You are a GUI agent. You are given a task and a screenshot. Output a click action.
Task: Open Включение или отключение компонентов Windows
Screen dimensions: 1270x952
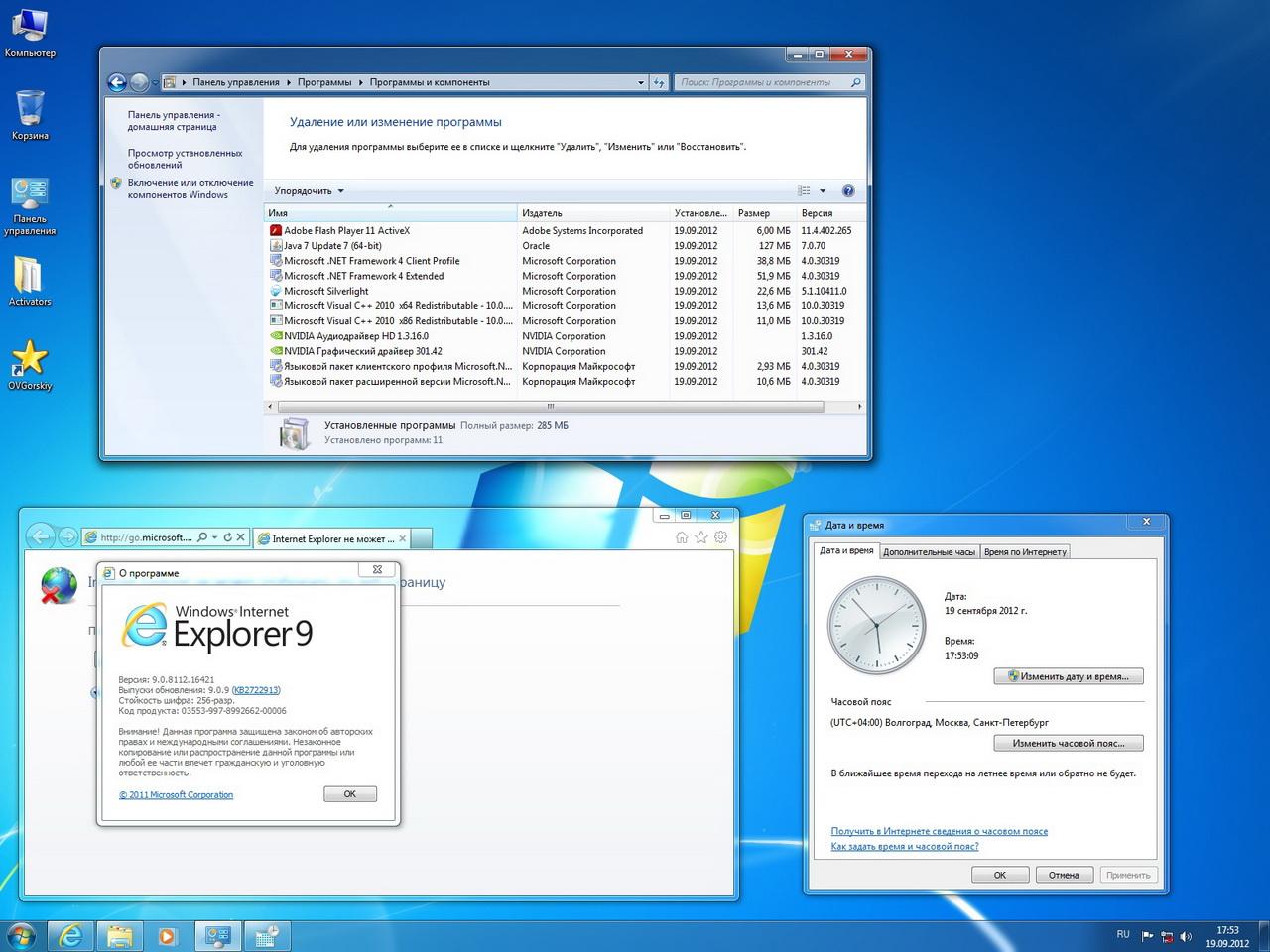tap(190, 188)
